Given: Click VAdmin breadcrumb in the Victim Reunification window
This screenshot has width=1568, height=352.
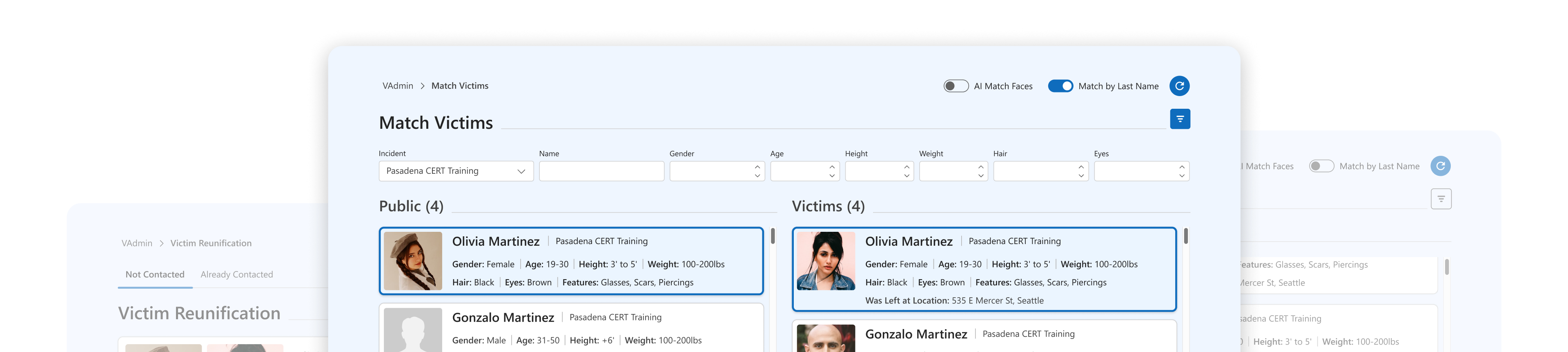Looking at the screenshot, I should click(137, 243).
